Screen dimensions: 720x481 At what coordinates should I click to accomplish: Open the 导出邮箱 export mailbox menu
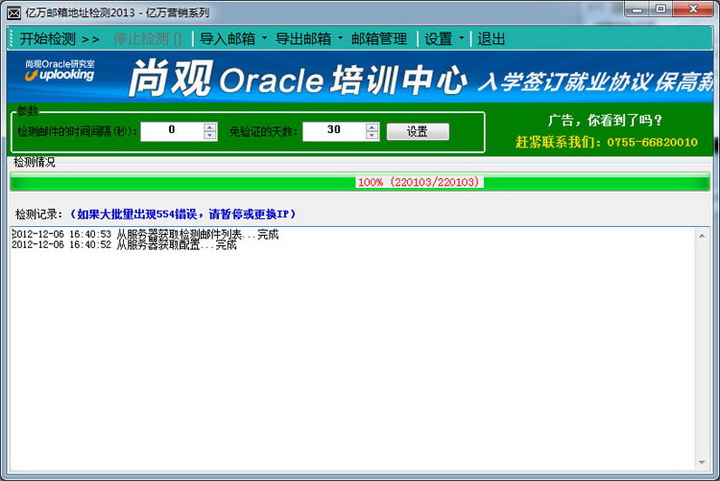point(303,39)
